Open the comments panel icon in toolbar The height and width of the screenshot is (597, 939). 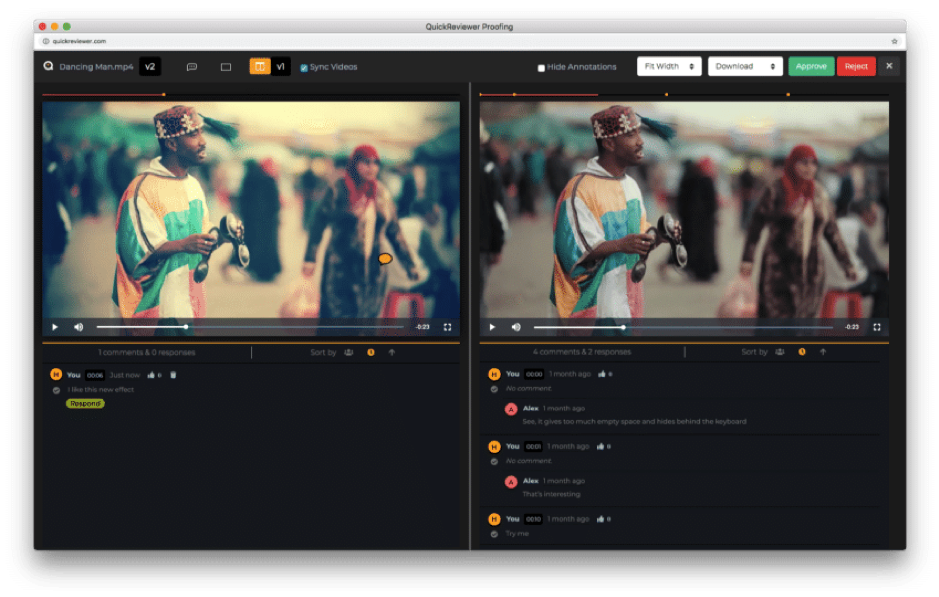192,67
